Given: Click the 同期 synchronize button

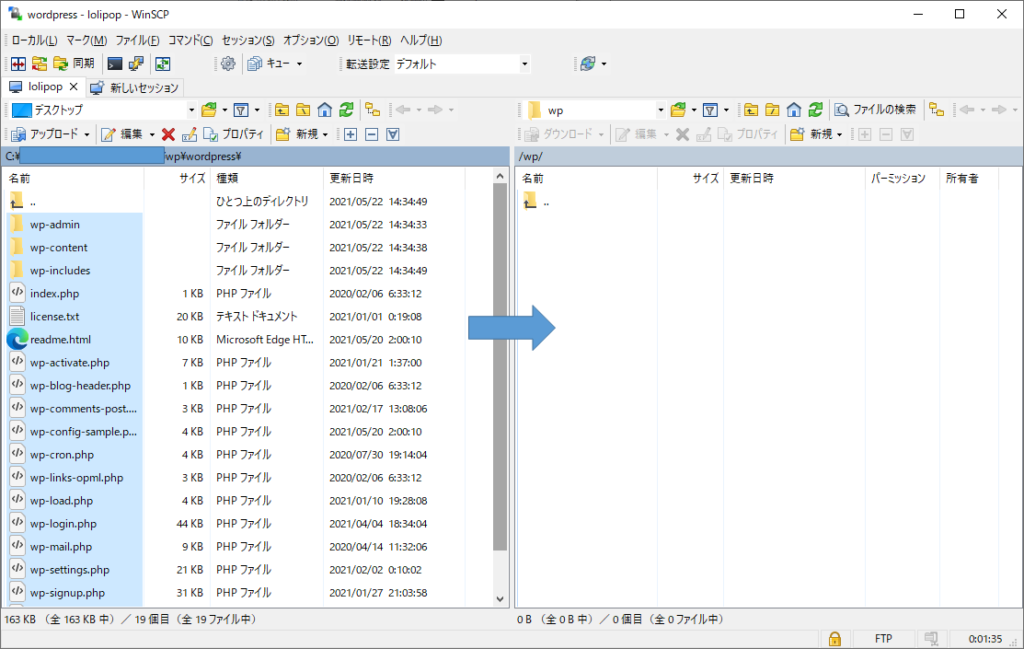Looking at the screenshot, I should point(73,64).
